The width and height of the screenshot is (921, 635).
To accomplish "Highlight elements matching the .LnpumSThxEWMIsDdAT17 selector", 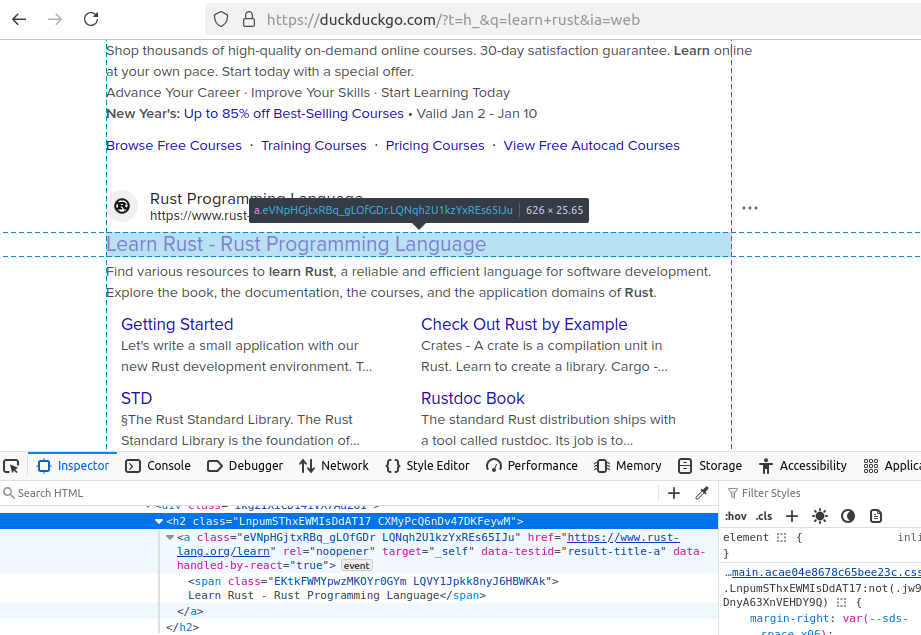I will point(842,603).
